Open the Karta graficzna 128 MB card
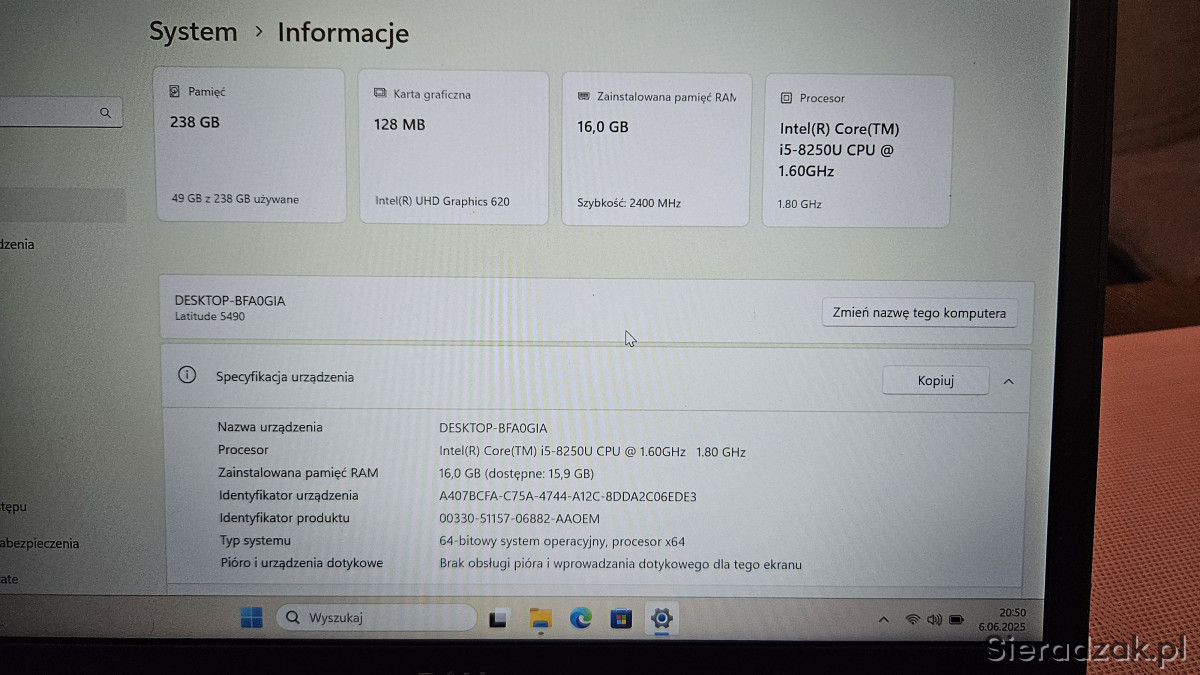Viewport: 1200px width, 675px height. click(x=454, y=148)
